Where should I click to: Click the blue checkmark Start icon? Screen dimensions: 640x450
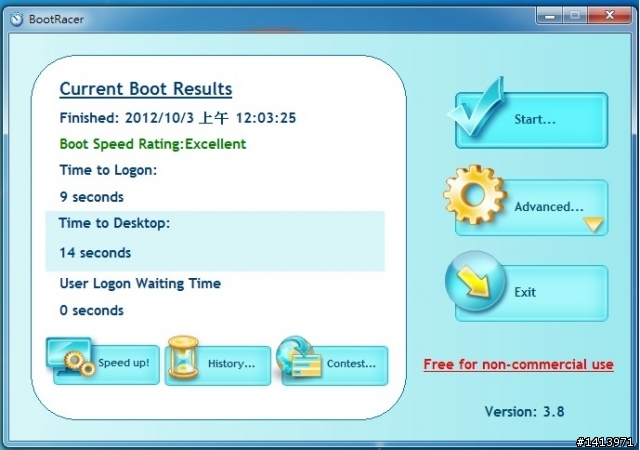pos(478,107)
